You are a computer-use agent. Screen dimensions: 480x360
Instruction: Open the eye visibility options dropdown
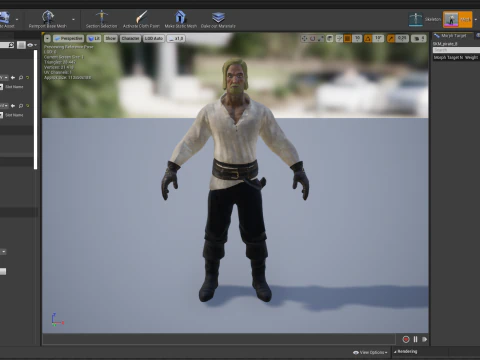[32, 45]
